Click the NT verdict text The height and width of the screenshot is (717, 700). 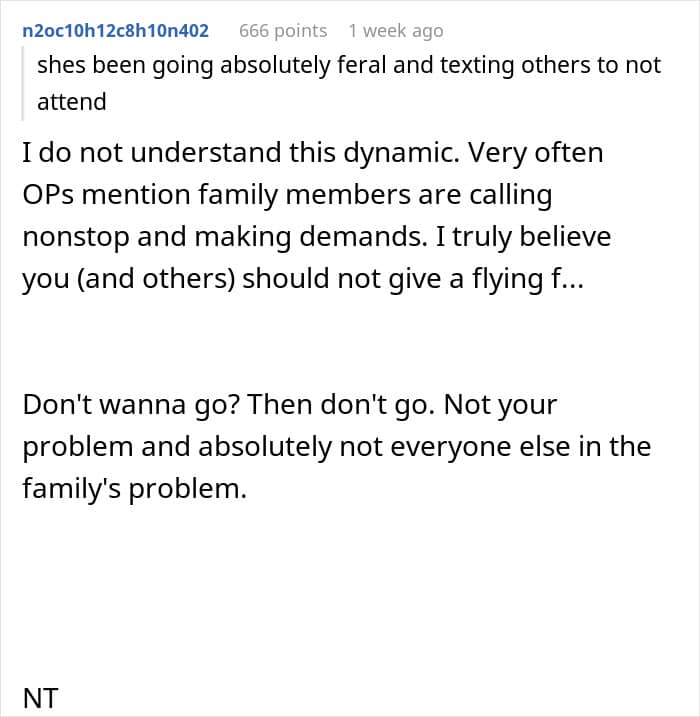click(40, 699)
